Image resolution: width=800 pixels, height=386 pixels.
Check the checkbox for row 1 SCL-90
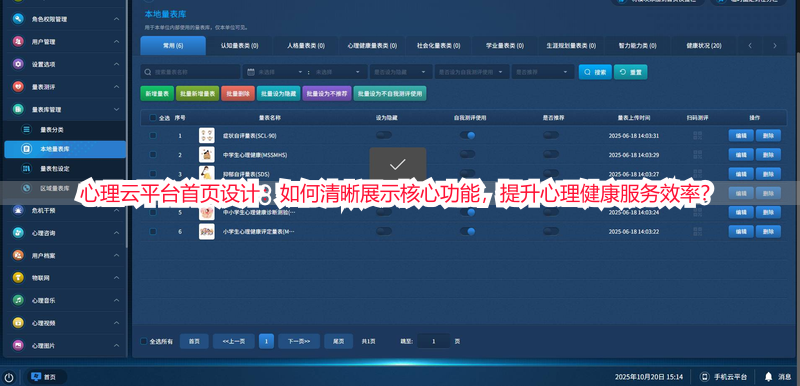[x=153, y=136]
